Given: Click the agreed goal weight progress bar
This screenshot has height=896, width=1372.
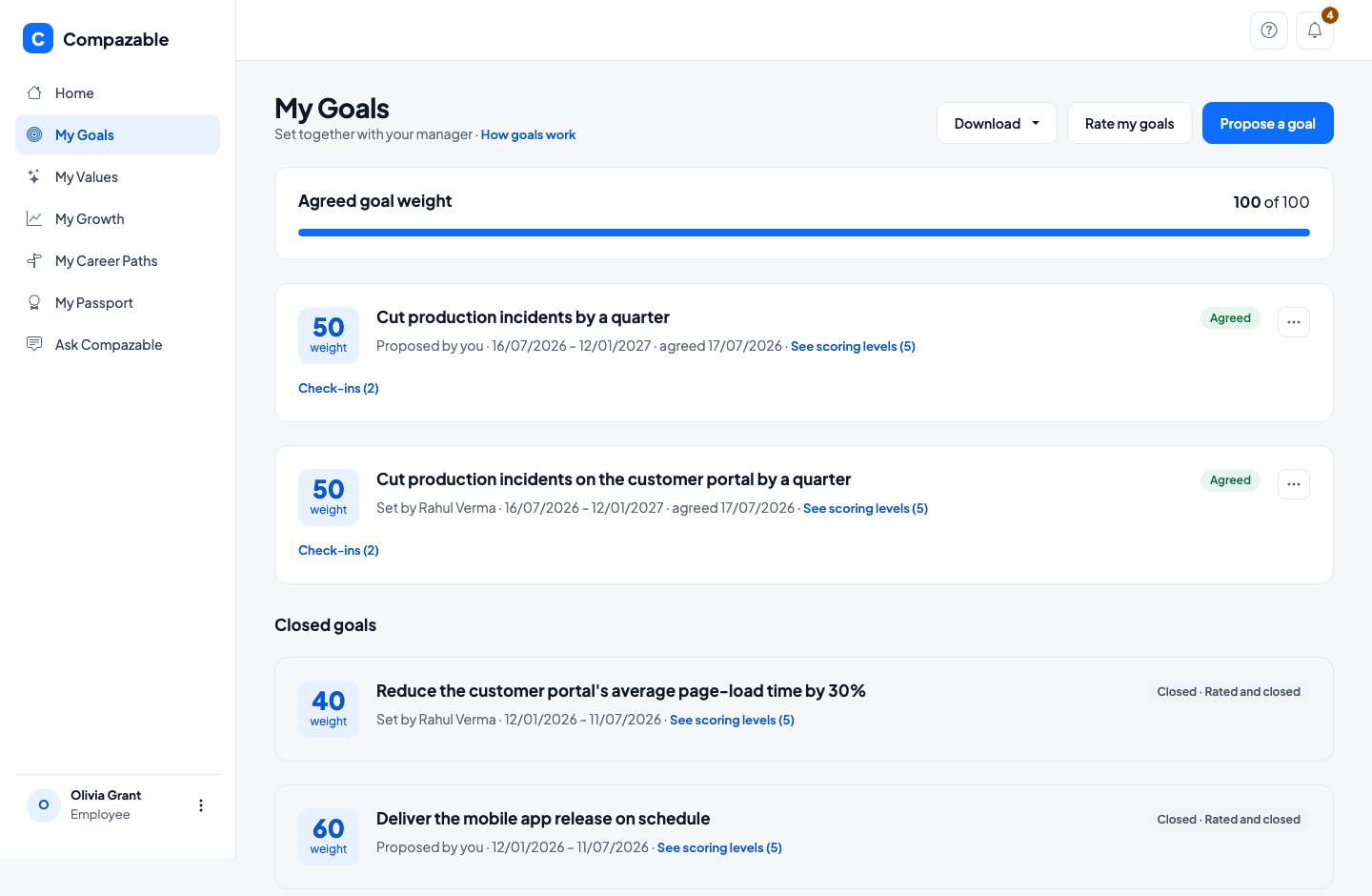Looking at the screenshot, I should tap(803, 232).
